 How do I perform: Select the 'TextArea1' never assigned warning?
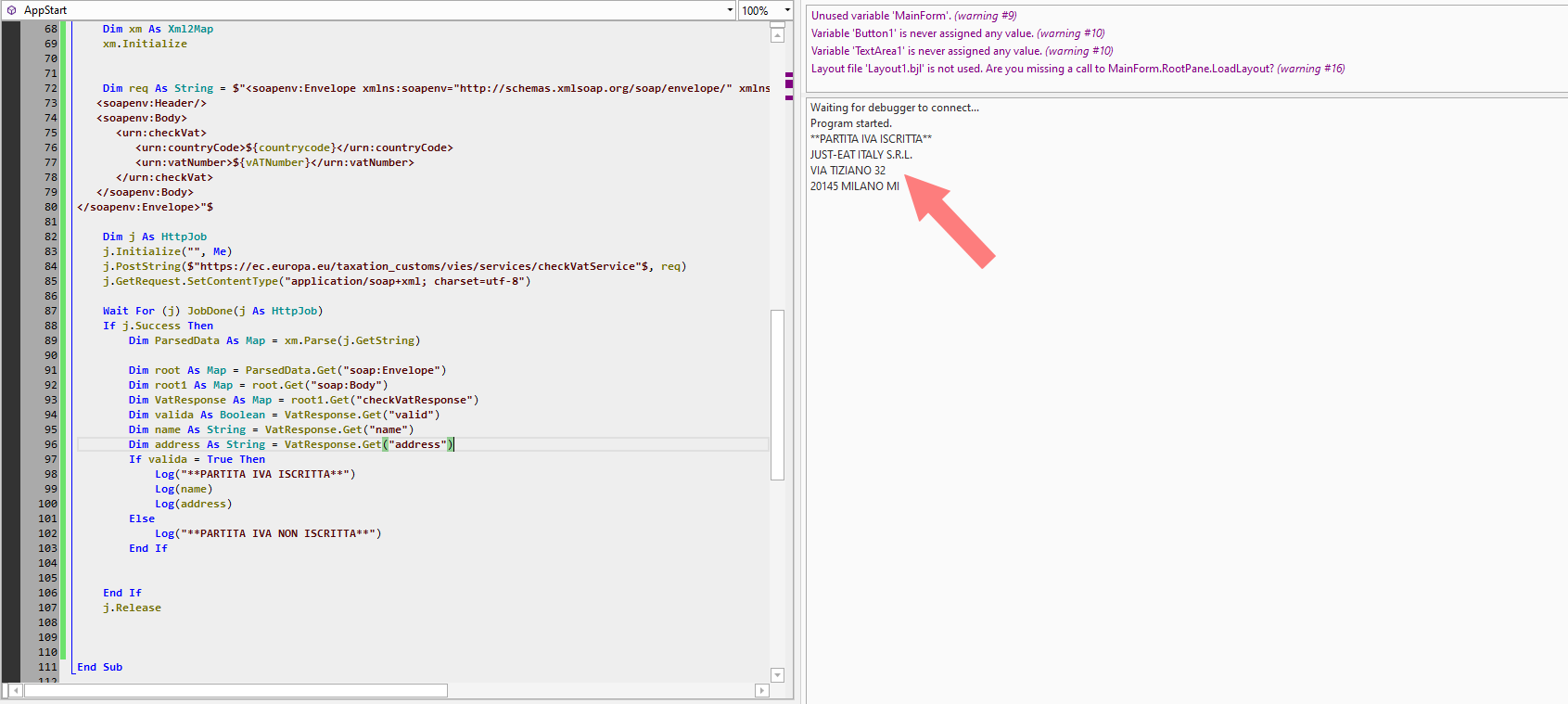pyautogui.click(x=962, y=51)
